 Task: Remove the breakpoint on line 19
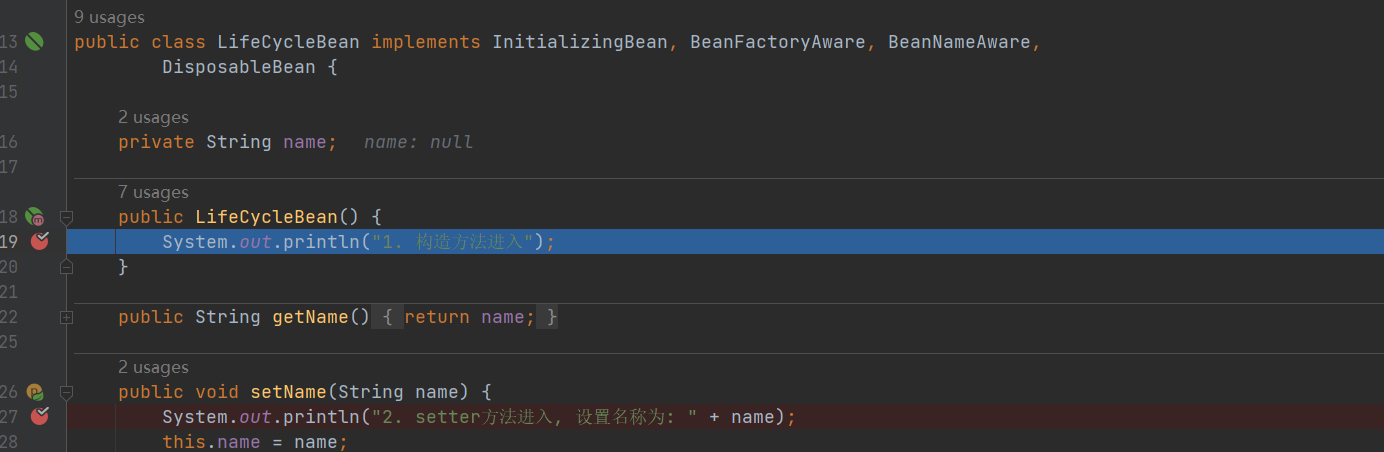[x=39, y=241]
